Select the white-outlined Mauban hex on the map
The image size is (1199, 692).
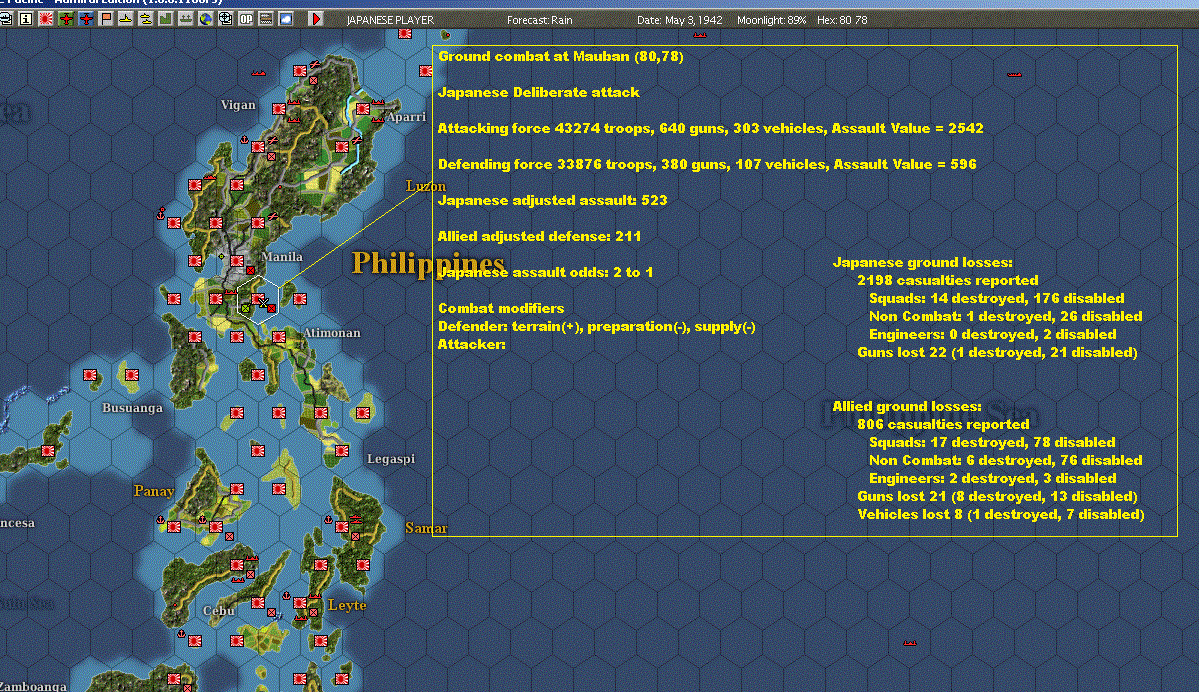[258, 300]
